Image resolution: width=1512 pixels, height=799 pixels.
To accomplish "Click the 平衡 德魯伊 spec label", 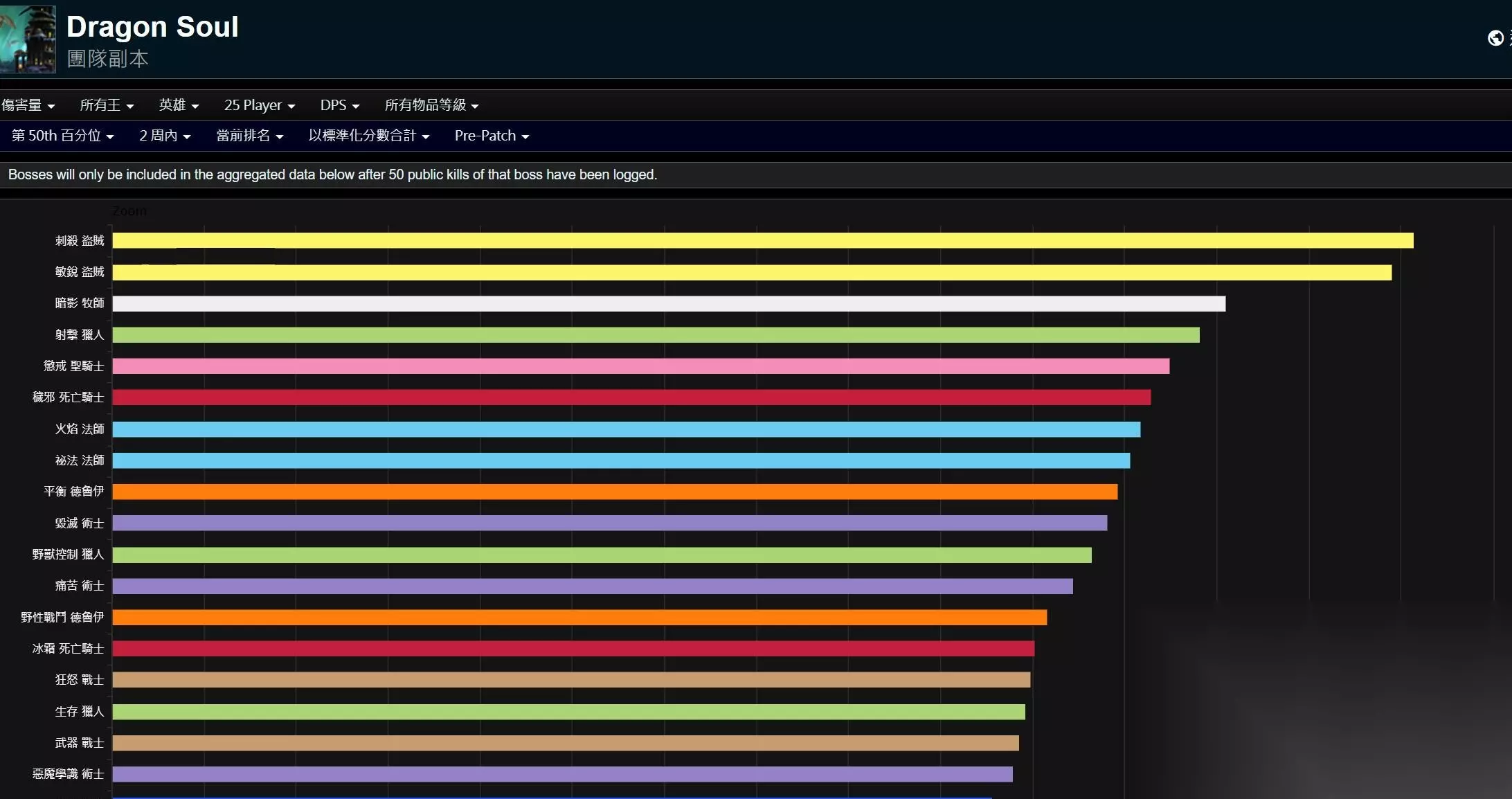I will [73, 492].
